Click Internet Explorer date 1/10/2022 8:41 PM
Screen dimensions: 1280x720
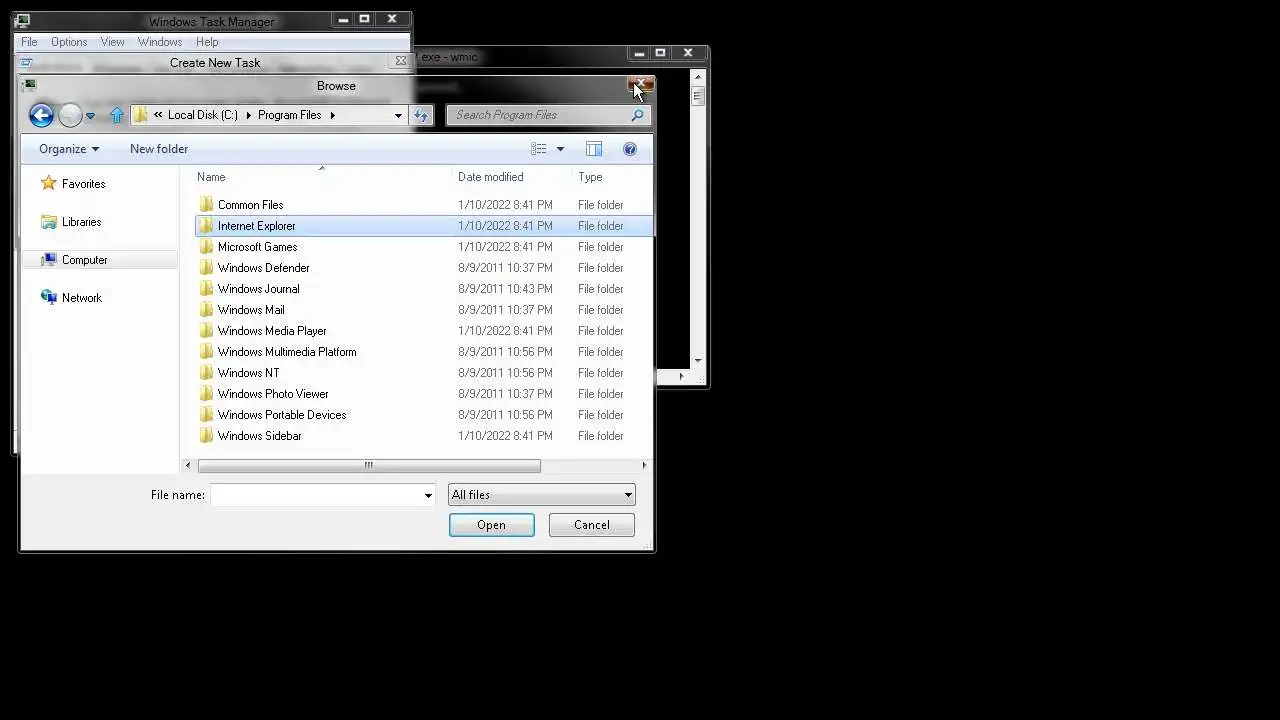coord(505,226)
